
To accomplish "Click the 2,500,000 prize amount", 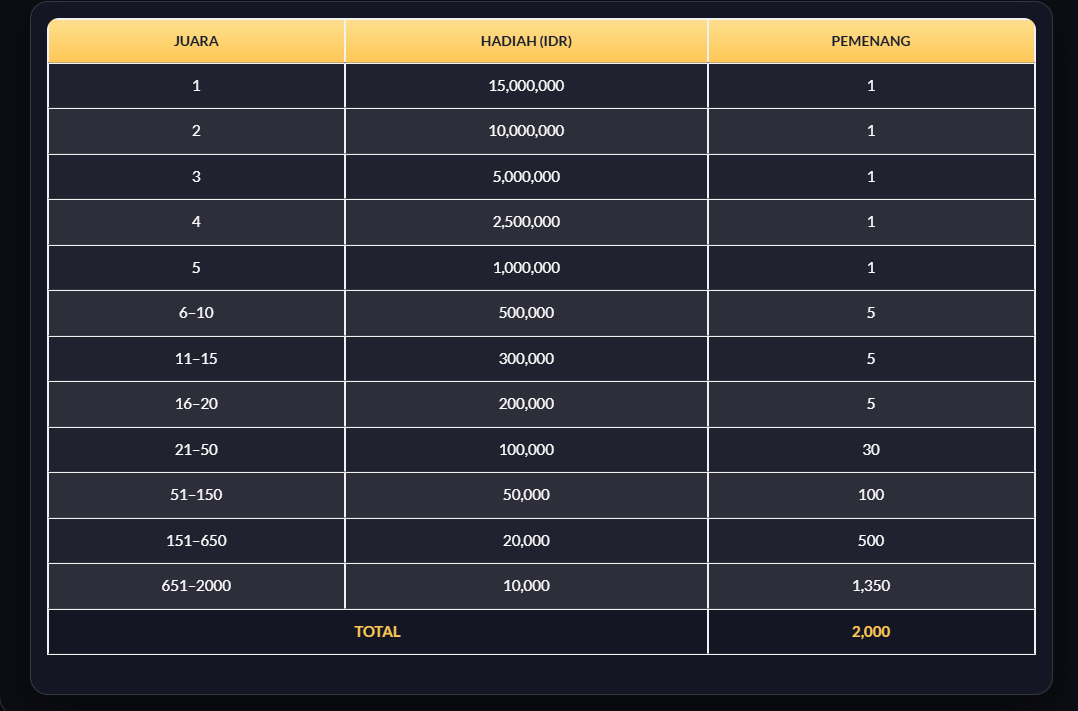I will [526, 222].
